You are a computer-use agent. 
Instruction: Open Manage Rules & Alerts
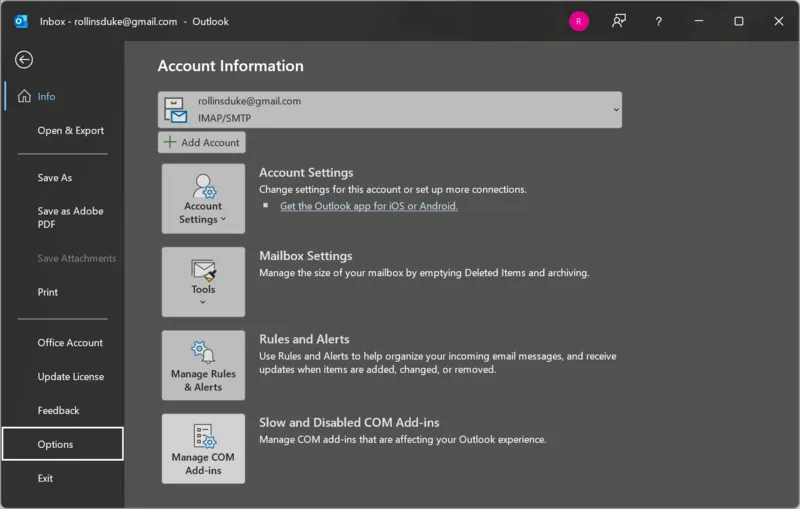203,366
